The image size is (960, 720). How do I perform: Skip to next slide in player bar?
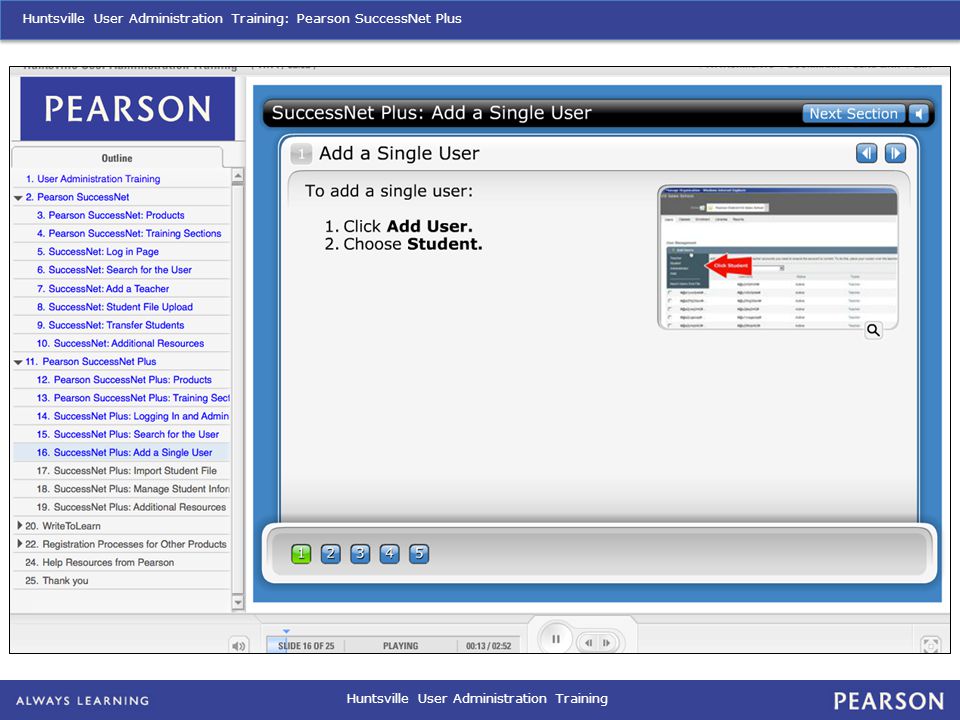coord(606,643)
